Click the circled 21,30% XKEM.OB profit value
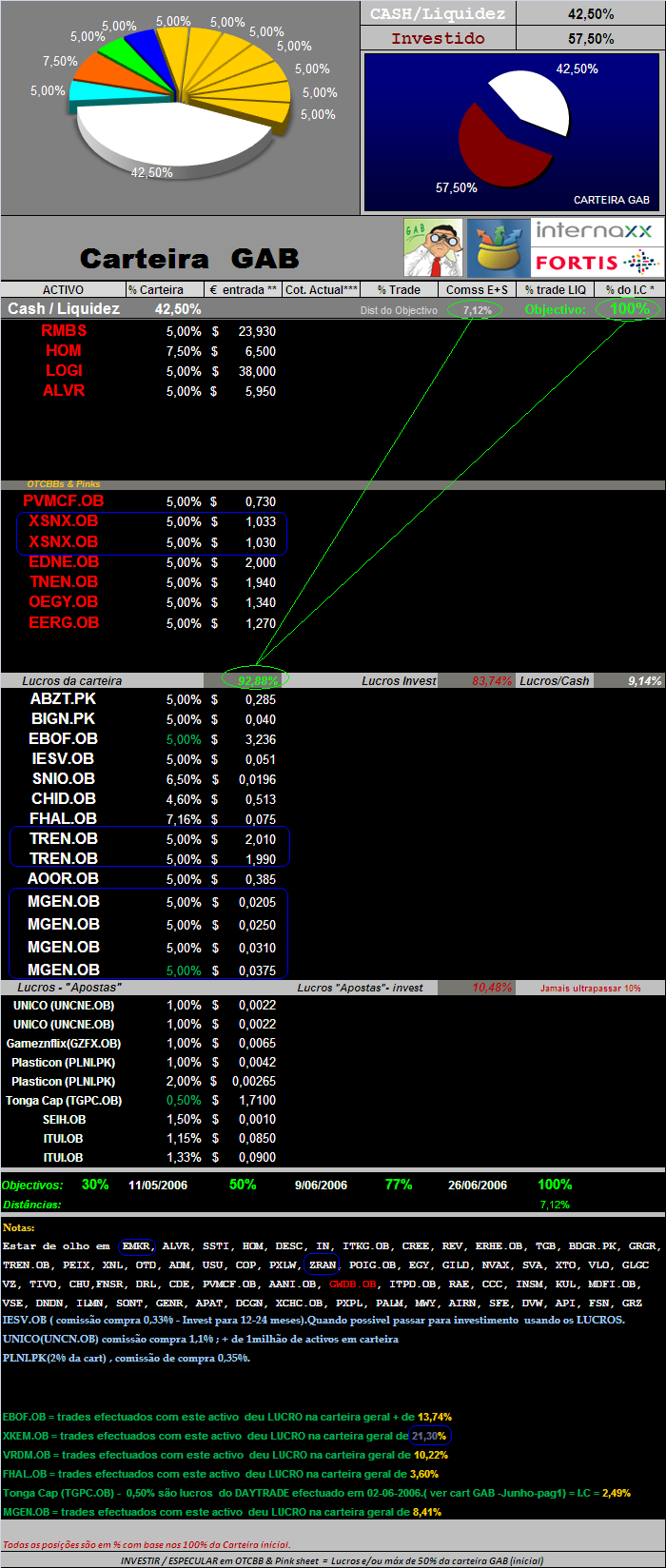Viewport: 666px width, 1568px height. pos(431,1436)
